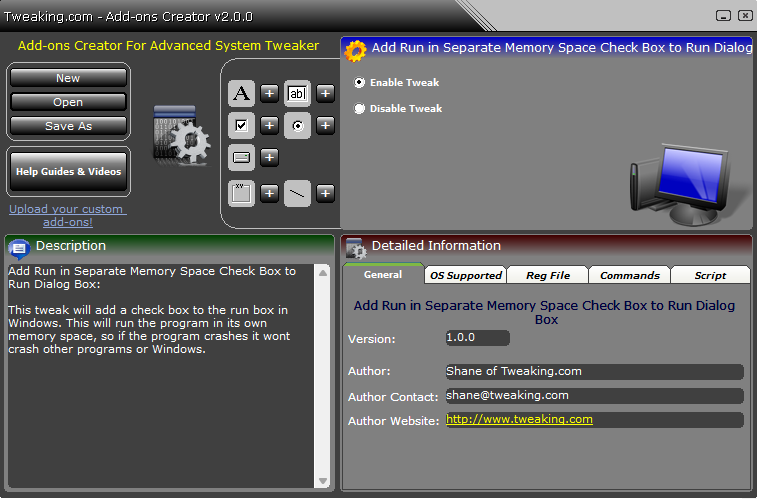Select the text box (ab|) control icon

297,94
